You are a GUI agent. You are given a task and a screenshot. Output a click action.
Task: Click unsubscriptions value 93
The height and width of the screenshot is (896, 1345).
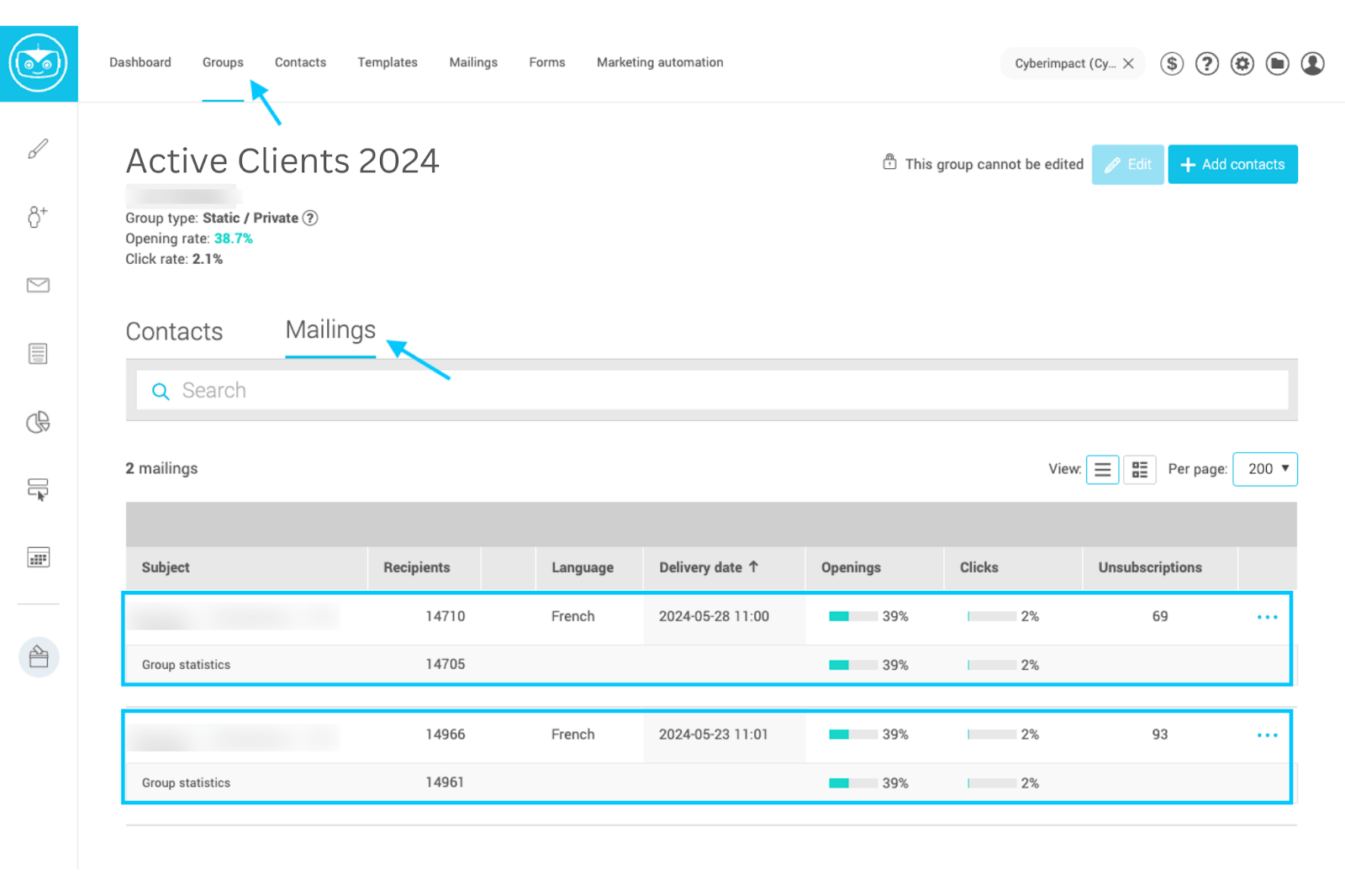[x=1160, y=735]
